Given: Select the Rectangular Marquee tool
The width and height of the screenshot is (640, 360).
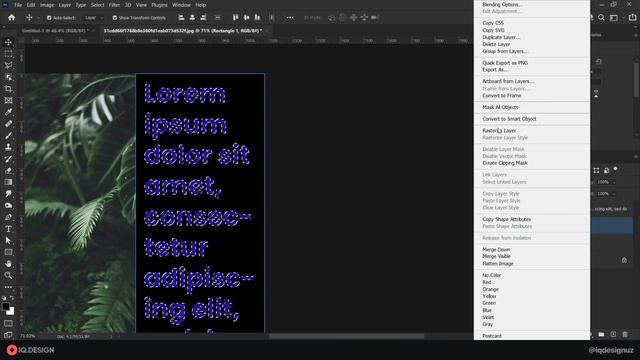Looking at the screenshot, I should click(x=8, y=54).
